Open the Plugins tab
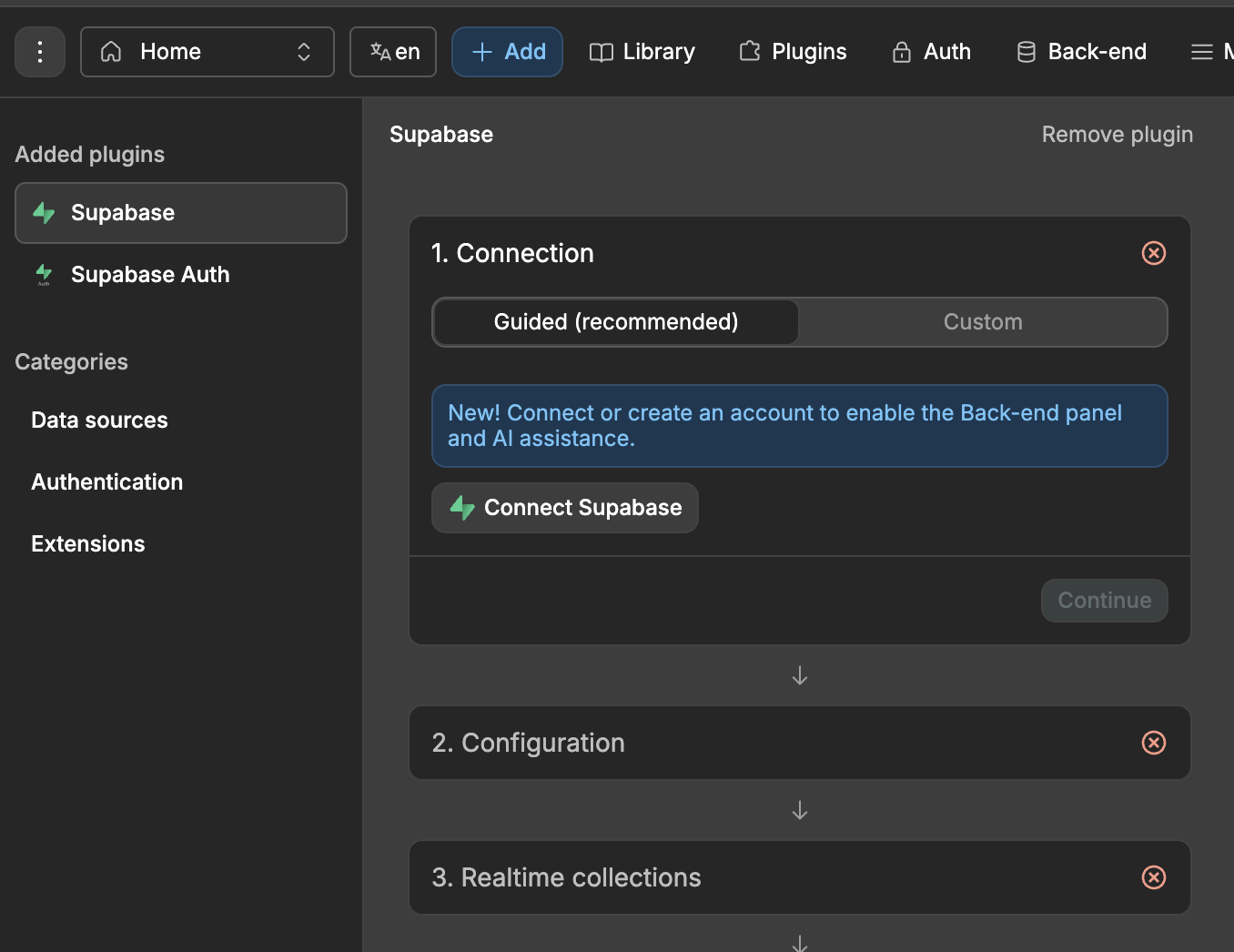This screenshot has height=952, width=1234. point(794,52)
